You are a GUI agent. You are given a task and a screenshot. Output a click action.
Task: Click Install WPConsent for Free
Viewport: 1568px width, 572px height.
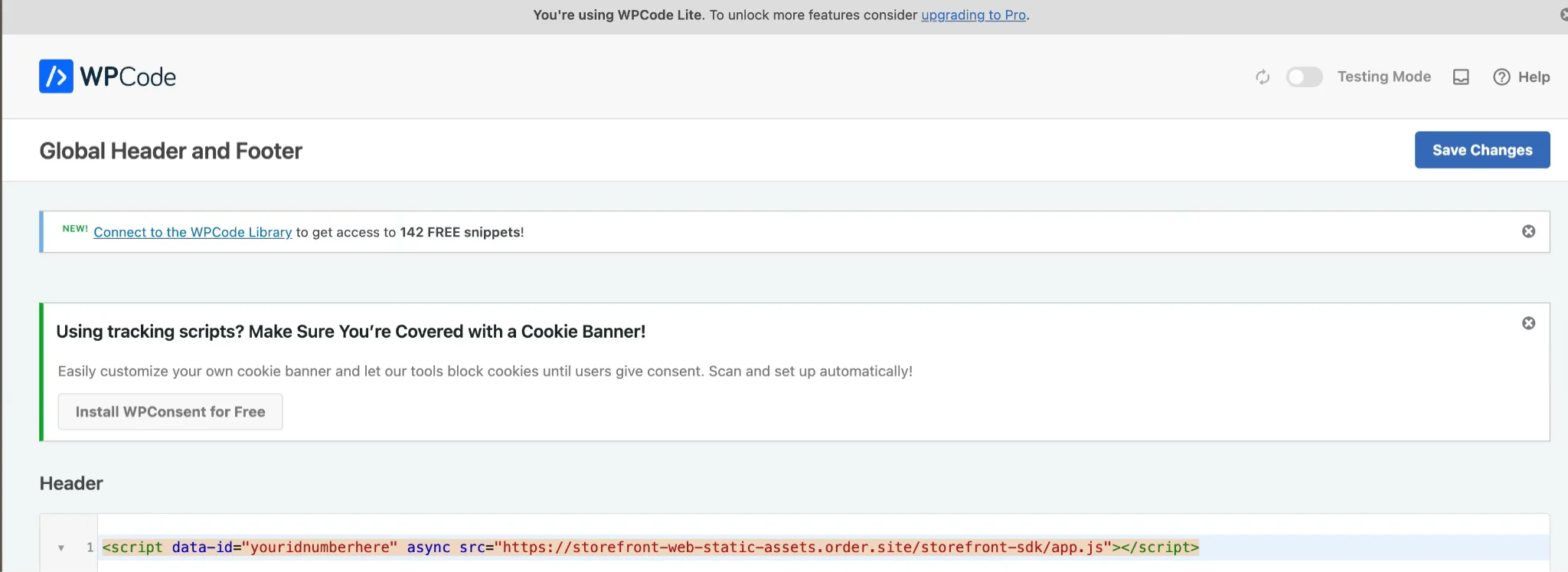point(170,411)
